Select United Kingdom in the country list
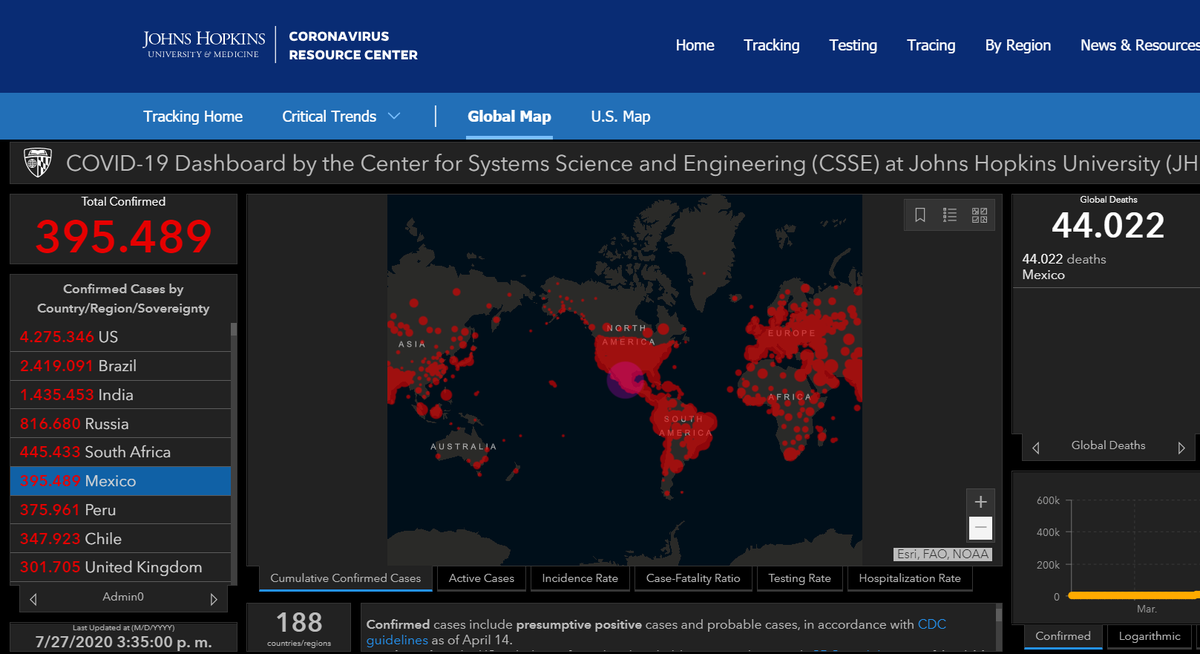Screen dimensions: 1200x654 pyautogui.click(x=121, y=567)
